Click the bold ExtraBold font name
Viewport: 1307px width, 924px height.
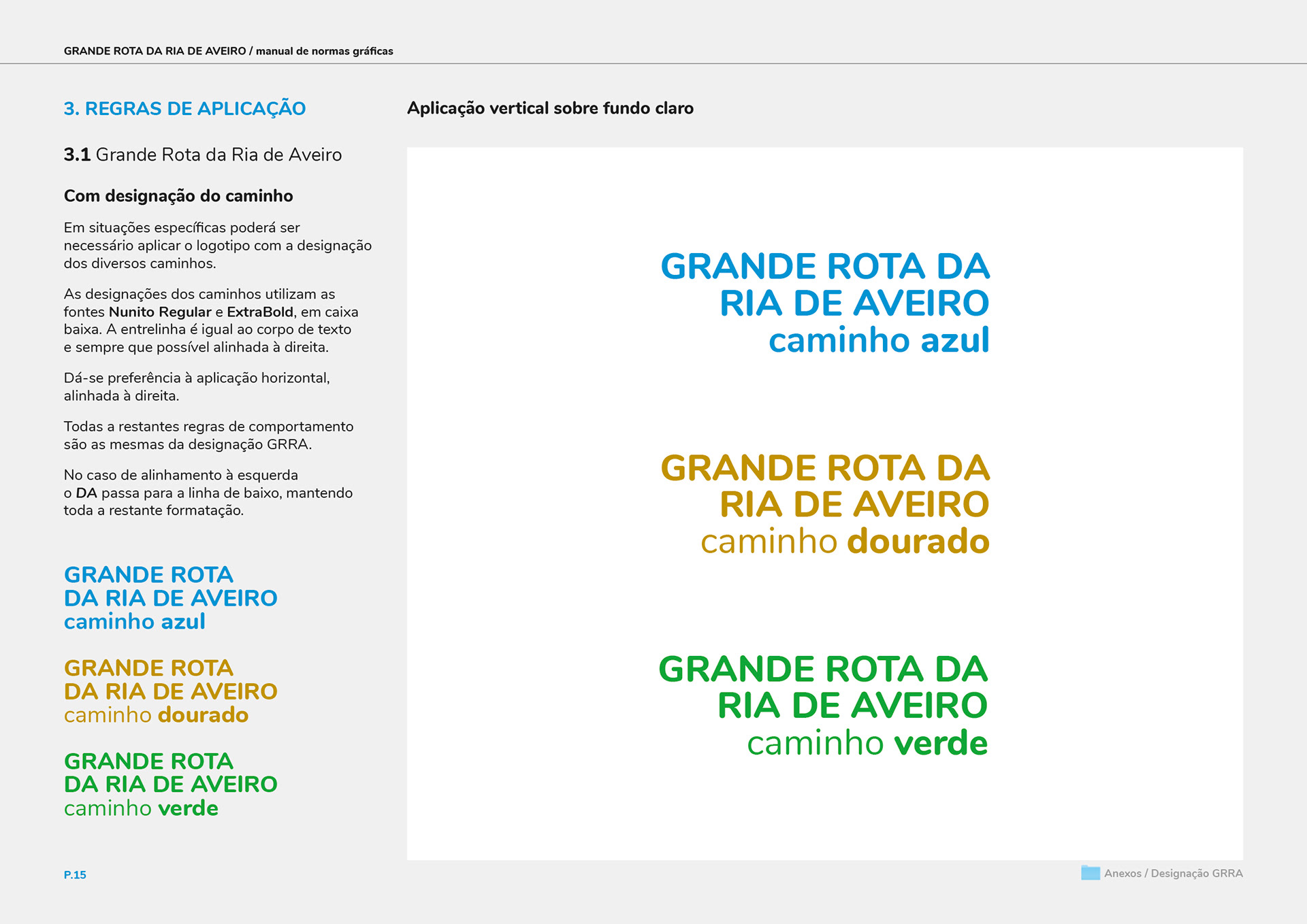pos(259,312)
